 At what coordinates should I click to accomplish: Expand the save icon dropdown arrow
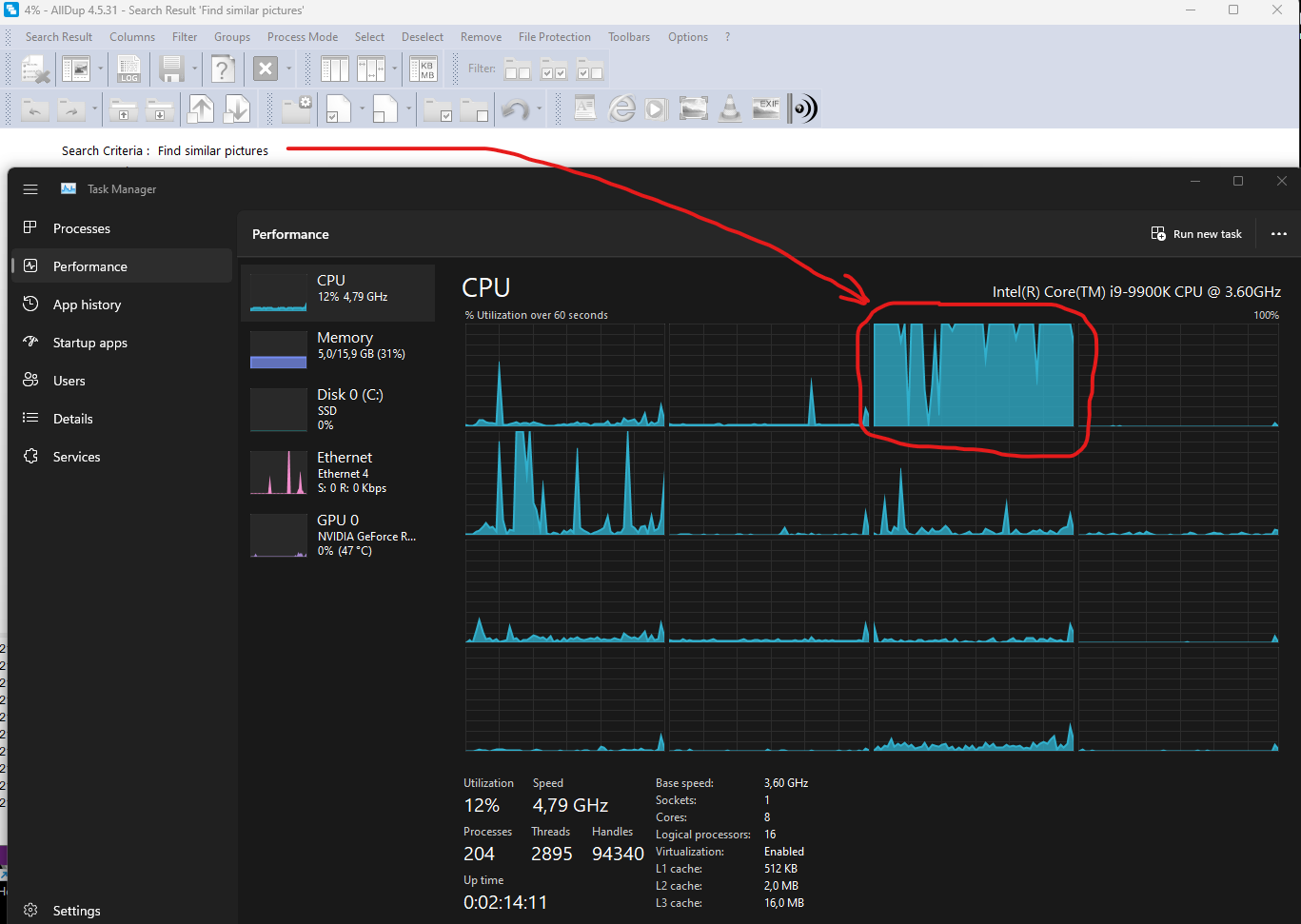coord(195,69)
